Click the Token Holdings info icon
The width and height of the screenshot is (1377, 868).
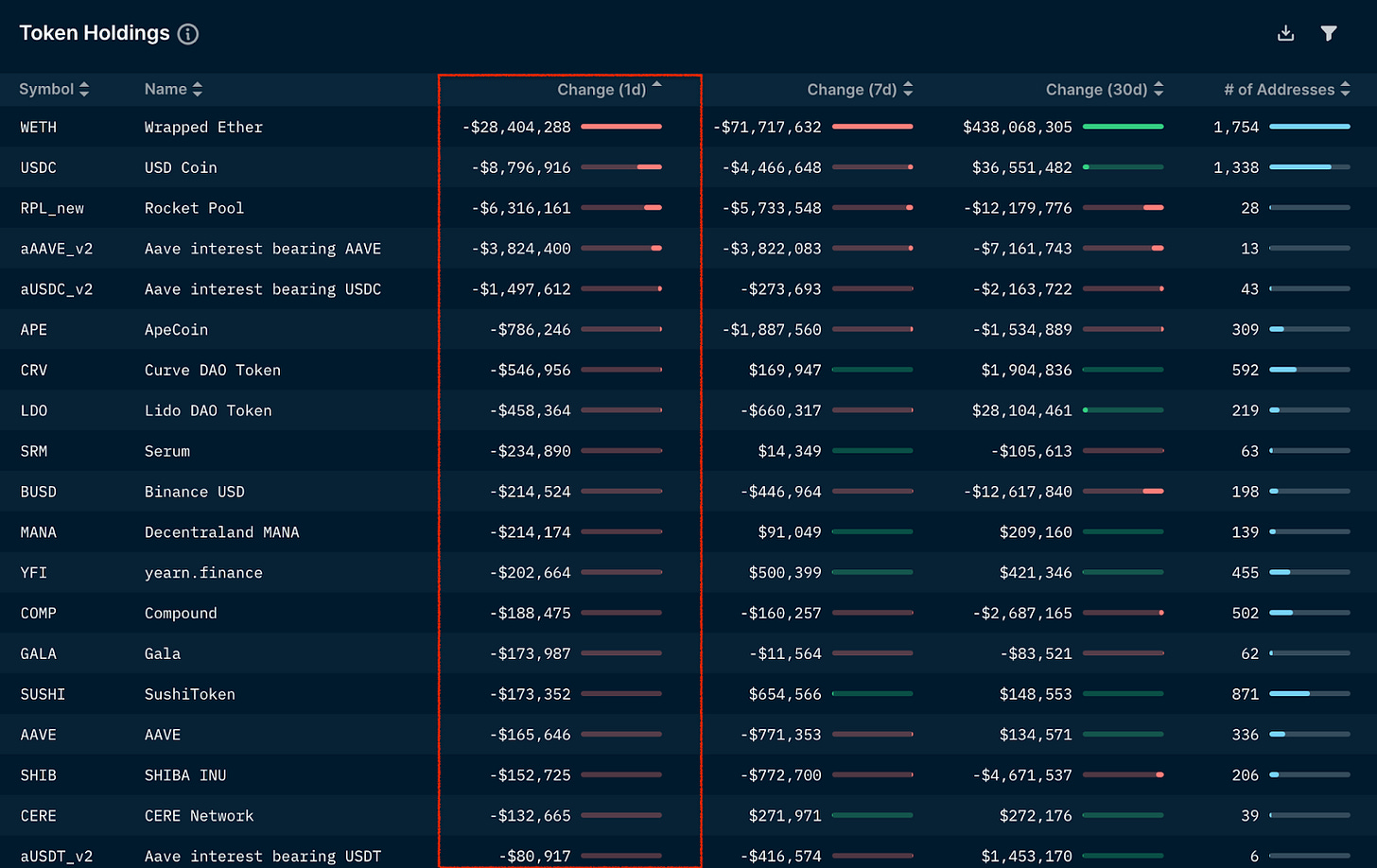(x=188, y=34)
